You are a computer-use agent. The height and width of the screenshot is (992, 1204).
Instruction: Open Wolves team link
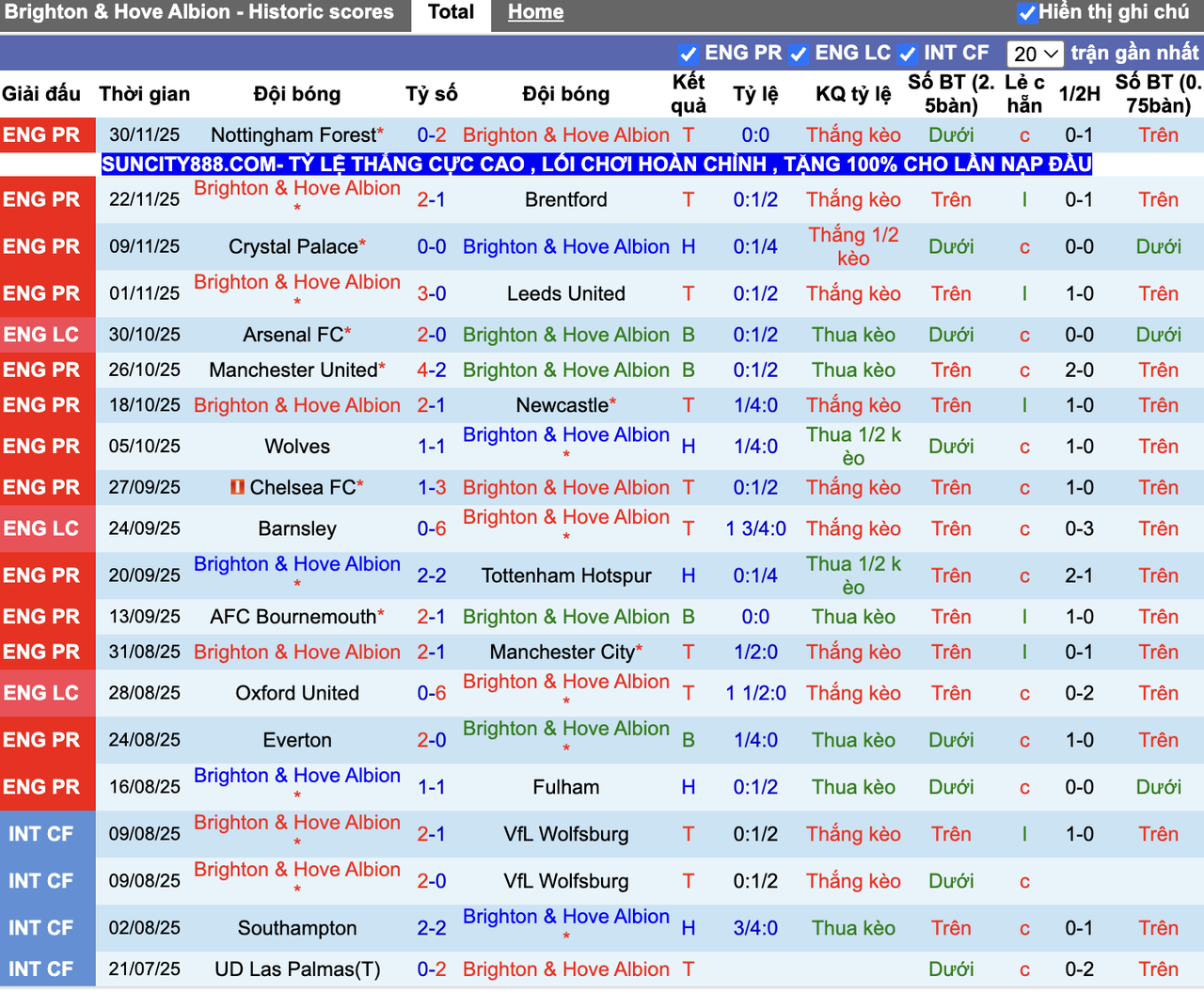[297, 447]
